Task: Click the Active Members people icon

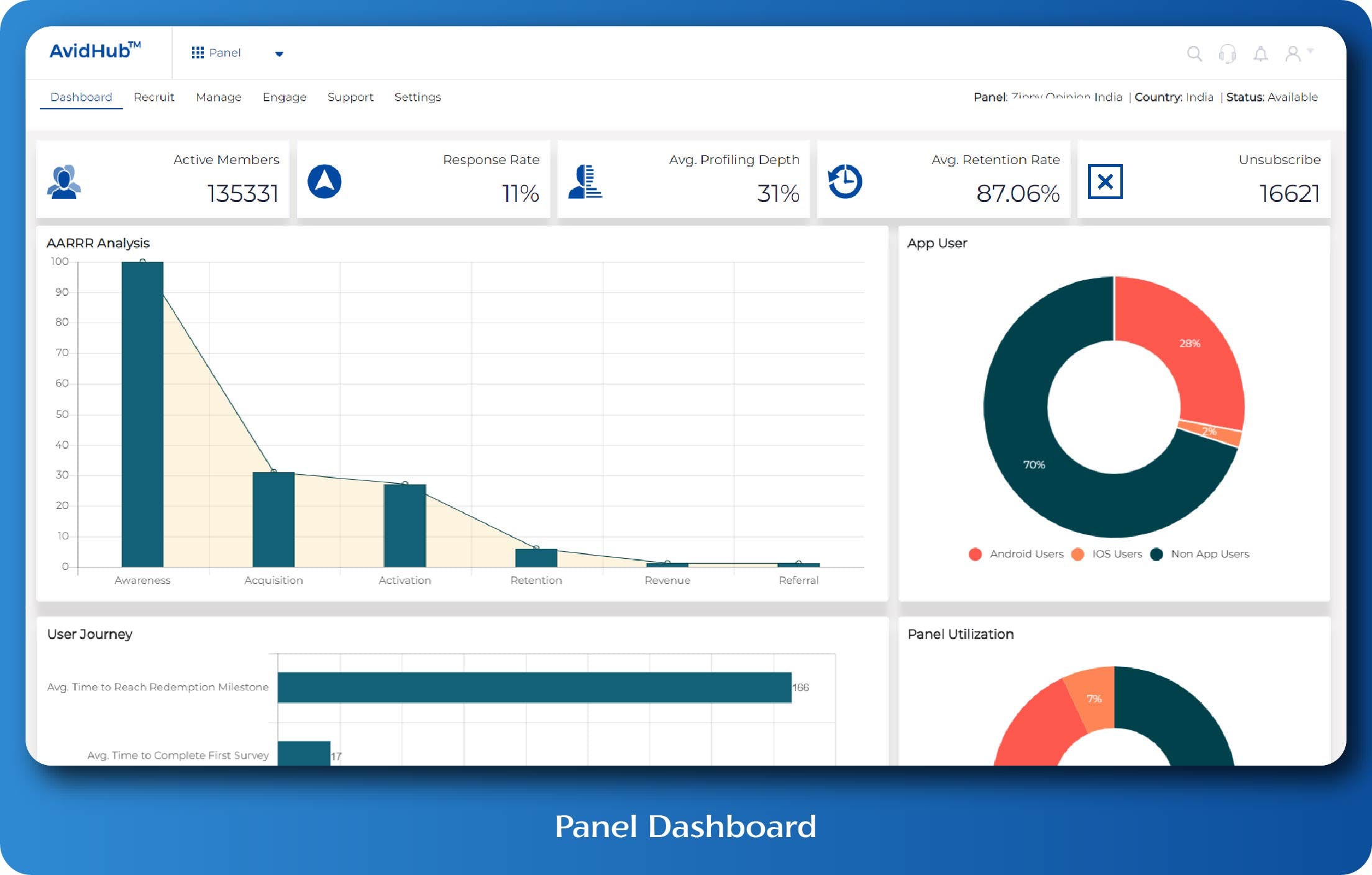Action: pyautogui.click(x=64, y=181)
